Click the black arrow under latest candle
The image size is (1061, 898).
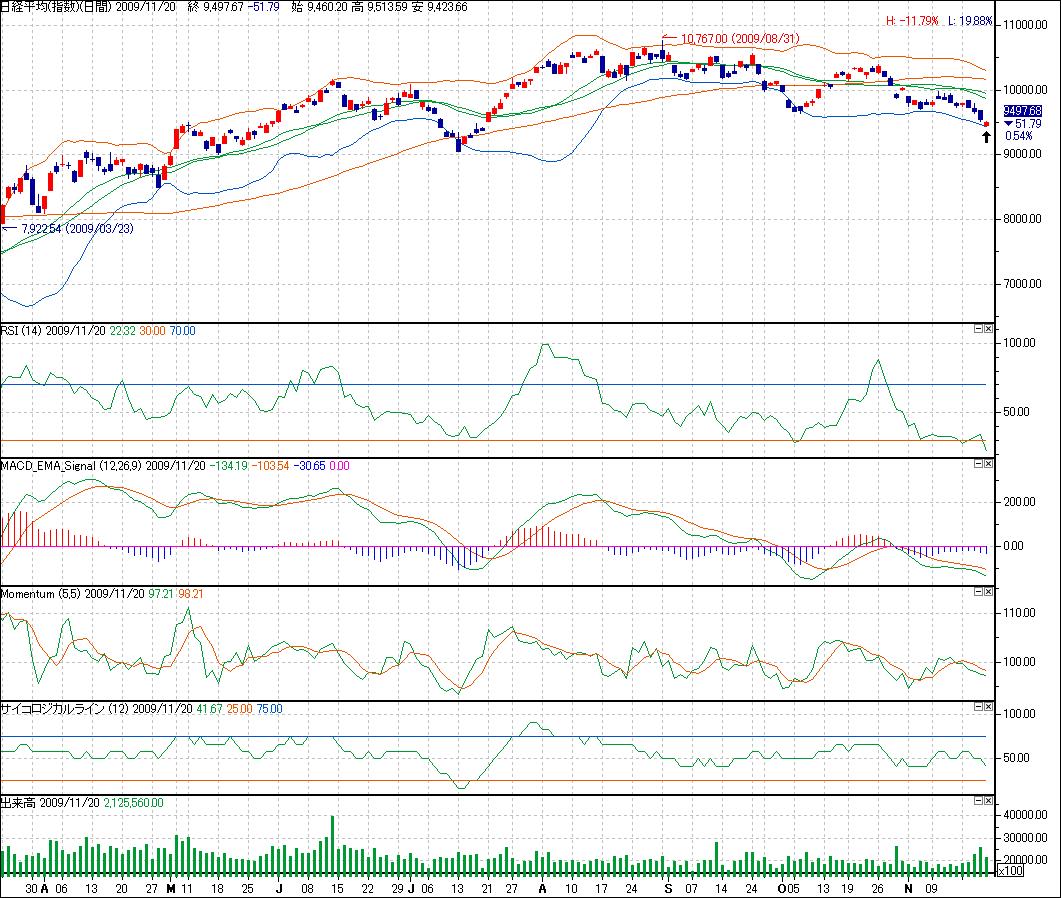pyautogui.click(x=986, y=136)
